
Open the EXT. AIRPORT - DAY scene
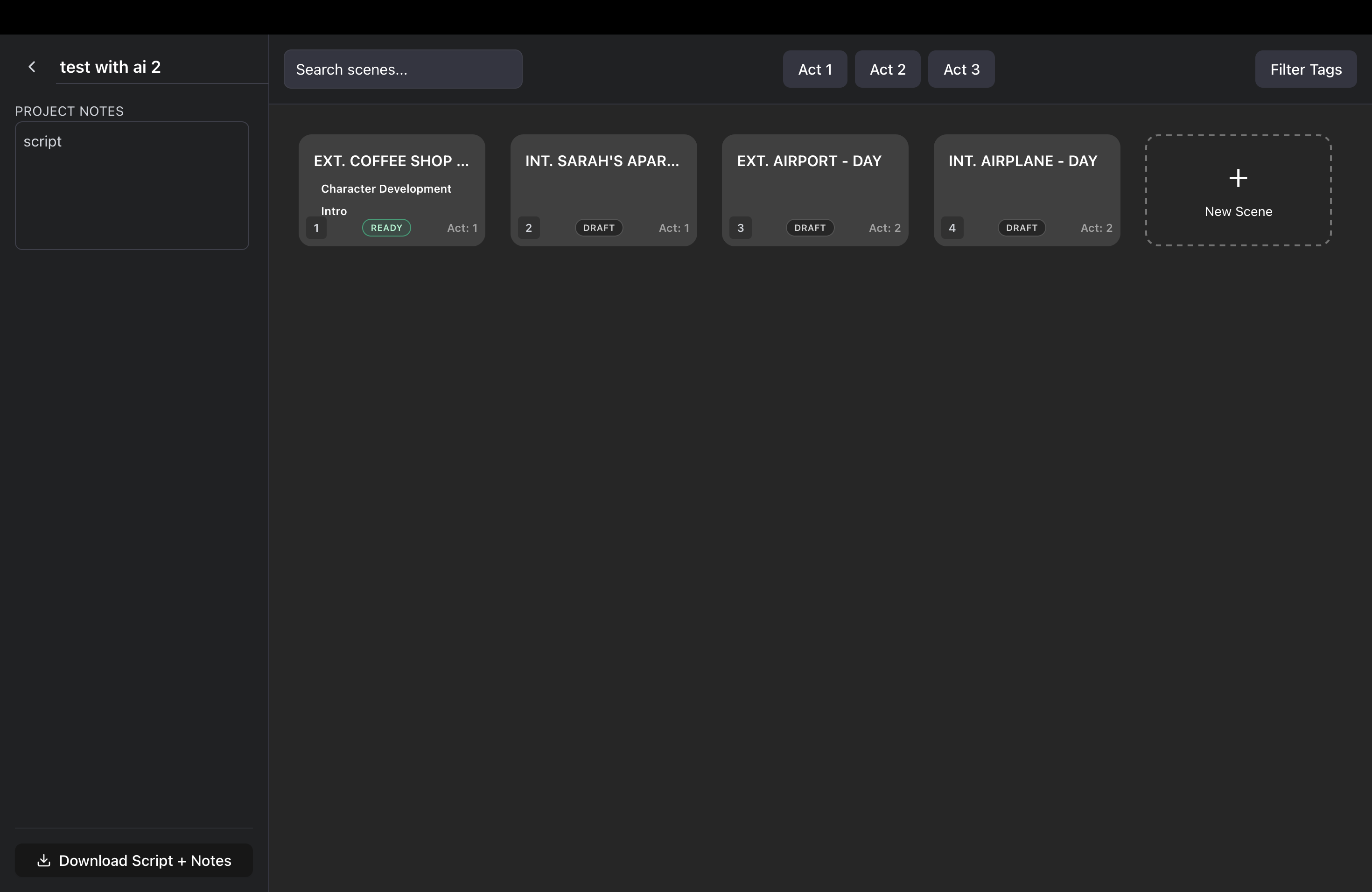pos(814,190)
